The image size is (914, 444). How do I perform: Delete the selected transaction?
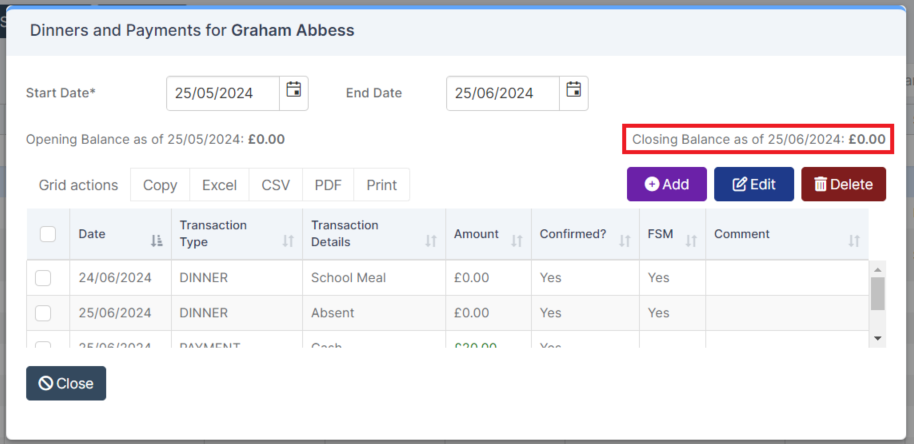coord(843,184)
